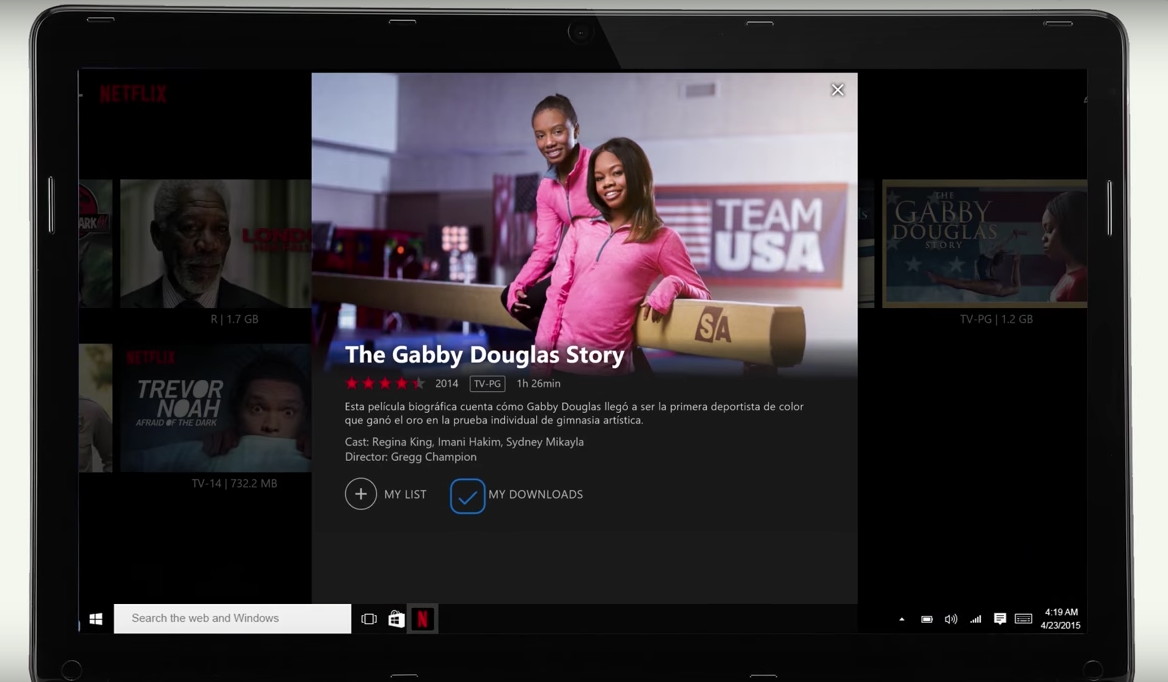Open the Action Center notifications icon
Image resolution: width=1168 pixels, height=682 pixels.
coord(999,620)
